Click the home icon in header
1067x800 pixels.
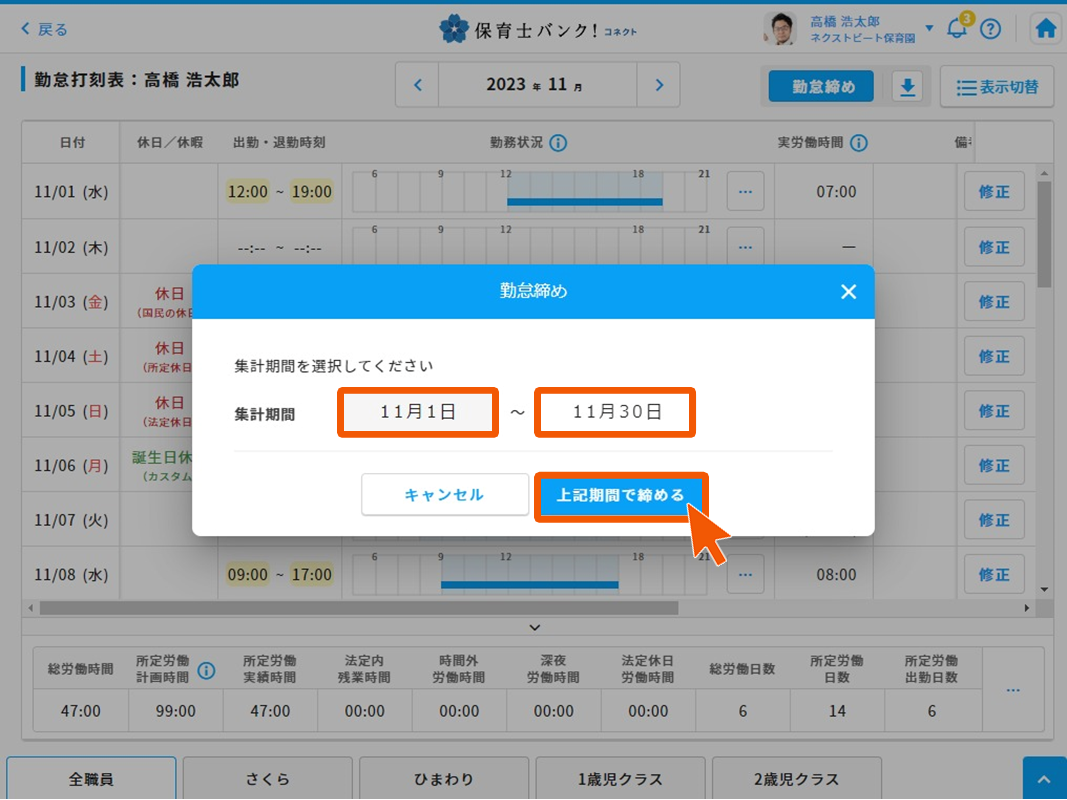coord(1046,29)
